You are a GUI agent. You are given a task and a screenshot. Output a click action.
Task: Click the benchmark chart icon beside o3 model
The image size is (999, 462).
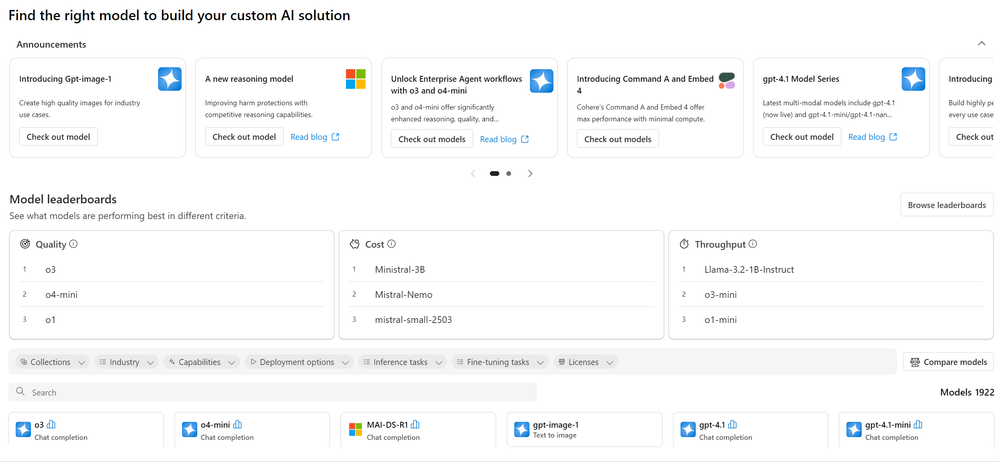[x=52, y=425]
